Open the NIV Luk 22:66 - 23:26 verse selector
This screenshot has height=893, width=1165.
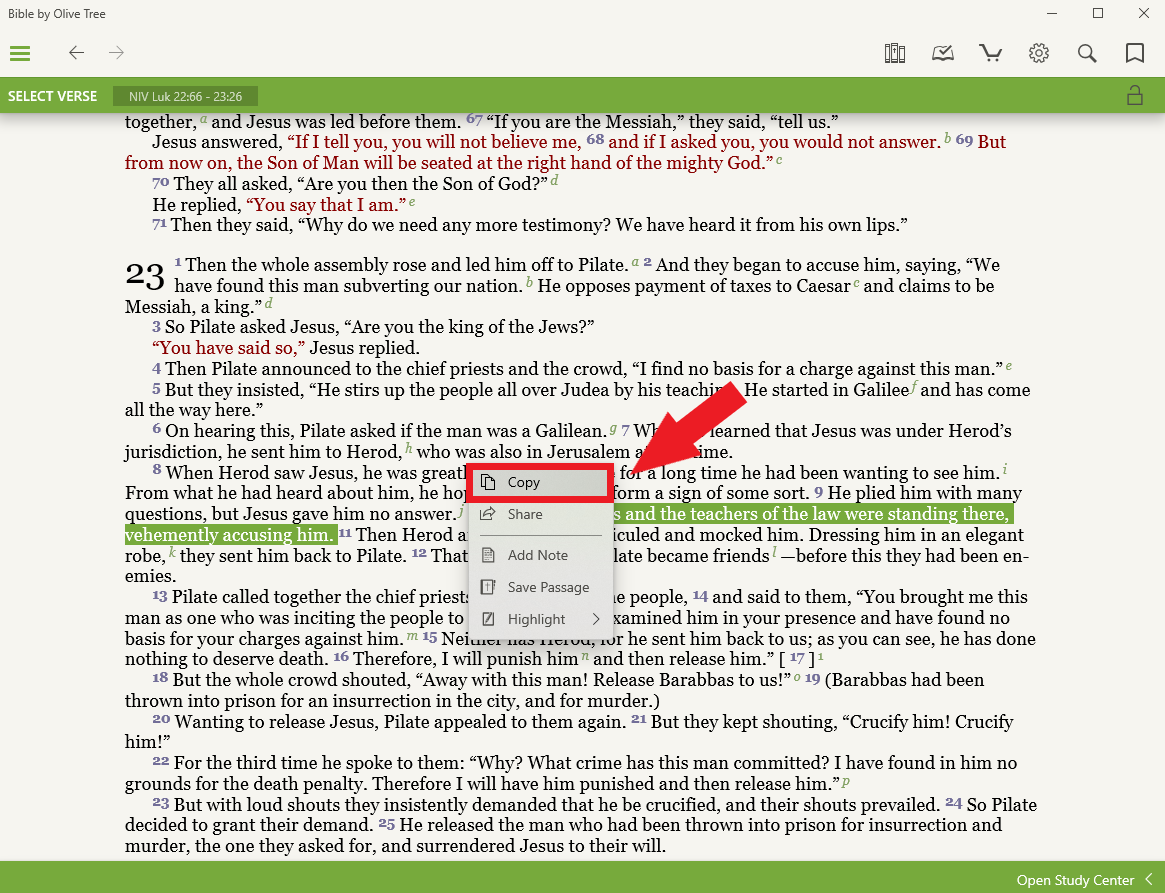[185, 96]
